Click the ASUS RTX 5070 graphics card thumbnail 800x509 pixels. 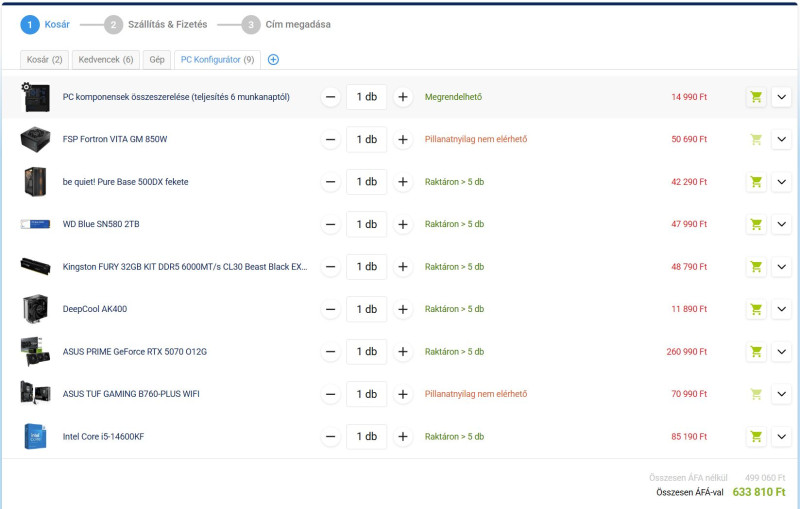point(35,351)
